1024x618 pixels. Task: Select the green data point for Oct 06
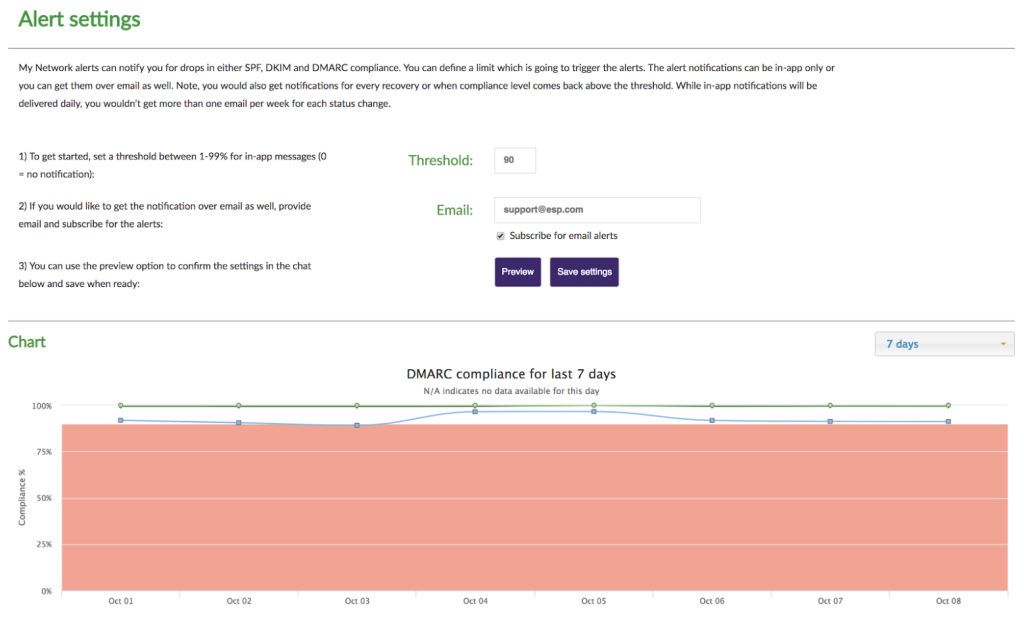pos(712,406)
